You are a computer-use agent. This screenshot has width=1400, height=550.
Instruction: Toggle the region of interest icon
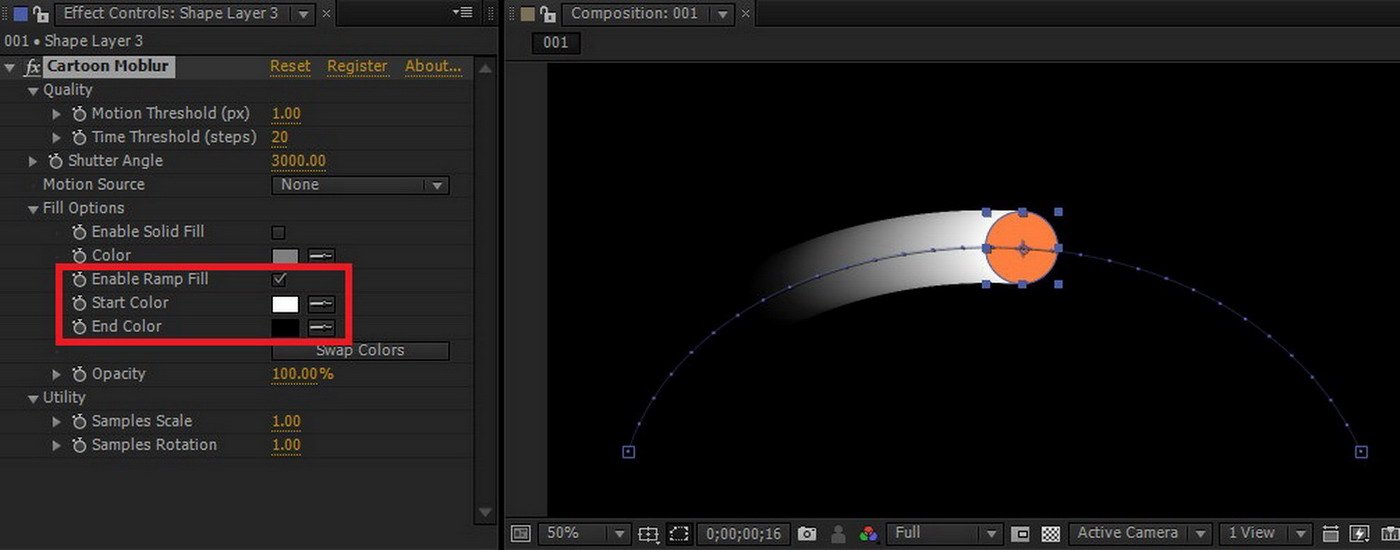point(1020,534)
